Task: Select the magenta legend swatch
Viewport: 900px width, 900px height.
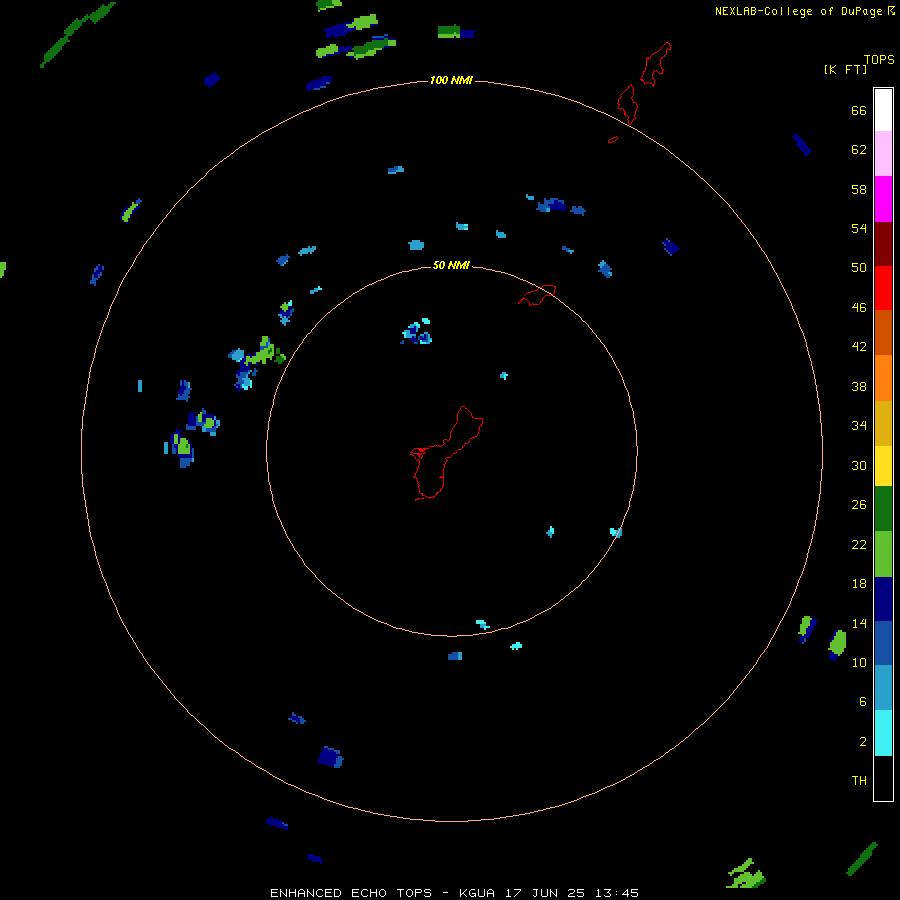Action: [x=883, y=199]
